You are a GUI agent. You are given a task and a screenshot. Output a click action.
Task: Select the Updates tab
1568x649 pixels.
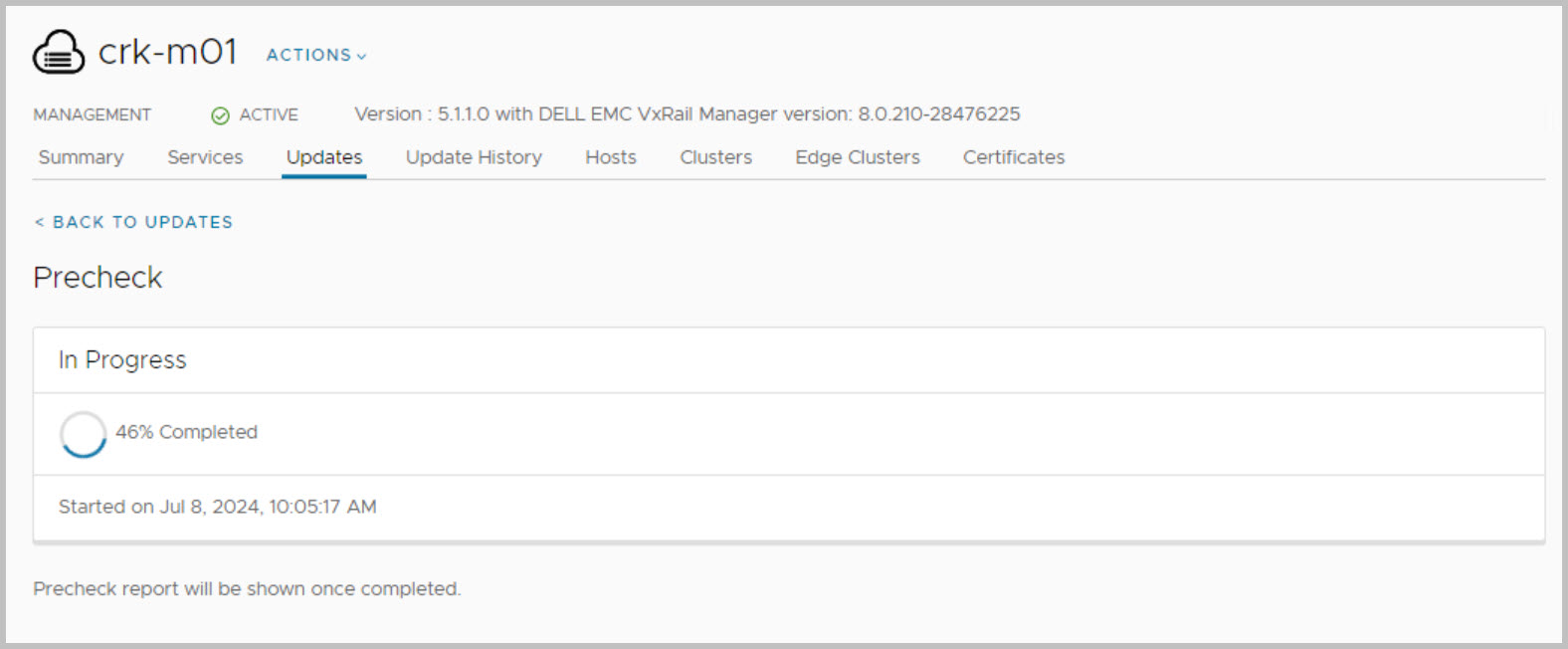(x=324, y=157)
